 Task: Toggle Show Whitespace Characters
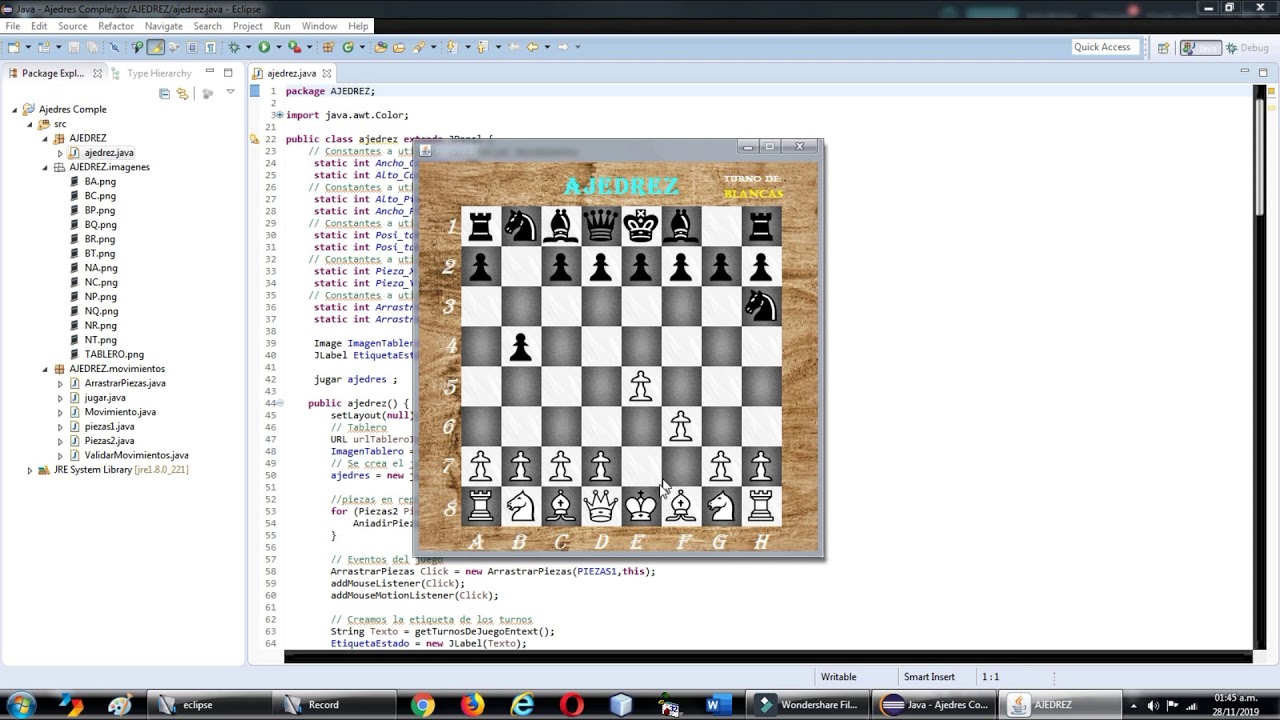pyautogui.click(x=210, y=47)
